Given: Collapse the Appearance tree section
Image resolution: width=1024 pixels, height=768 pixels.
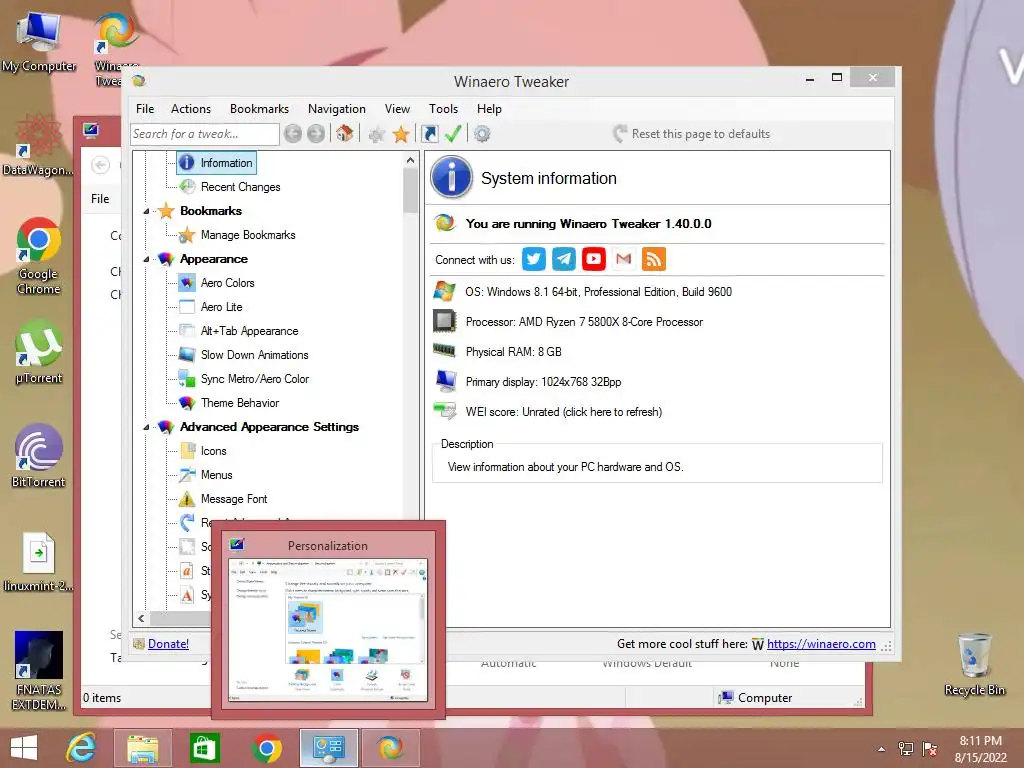Looking at the screenshot, I should click(146, 259).
